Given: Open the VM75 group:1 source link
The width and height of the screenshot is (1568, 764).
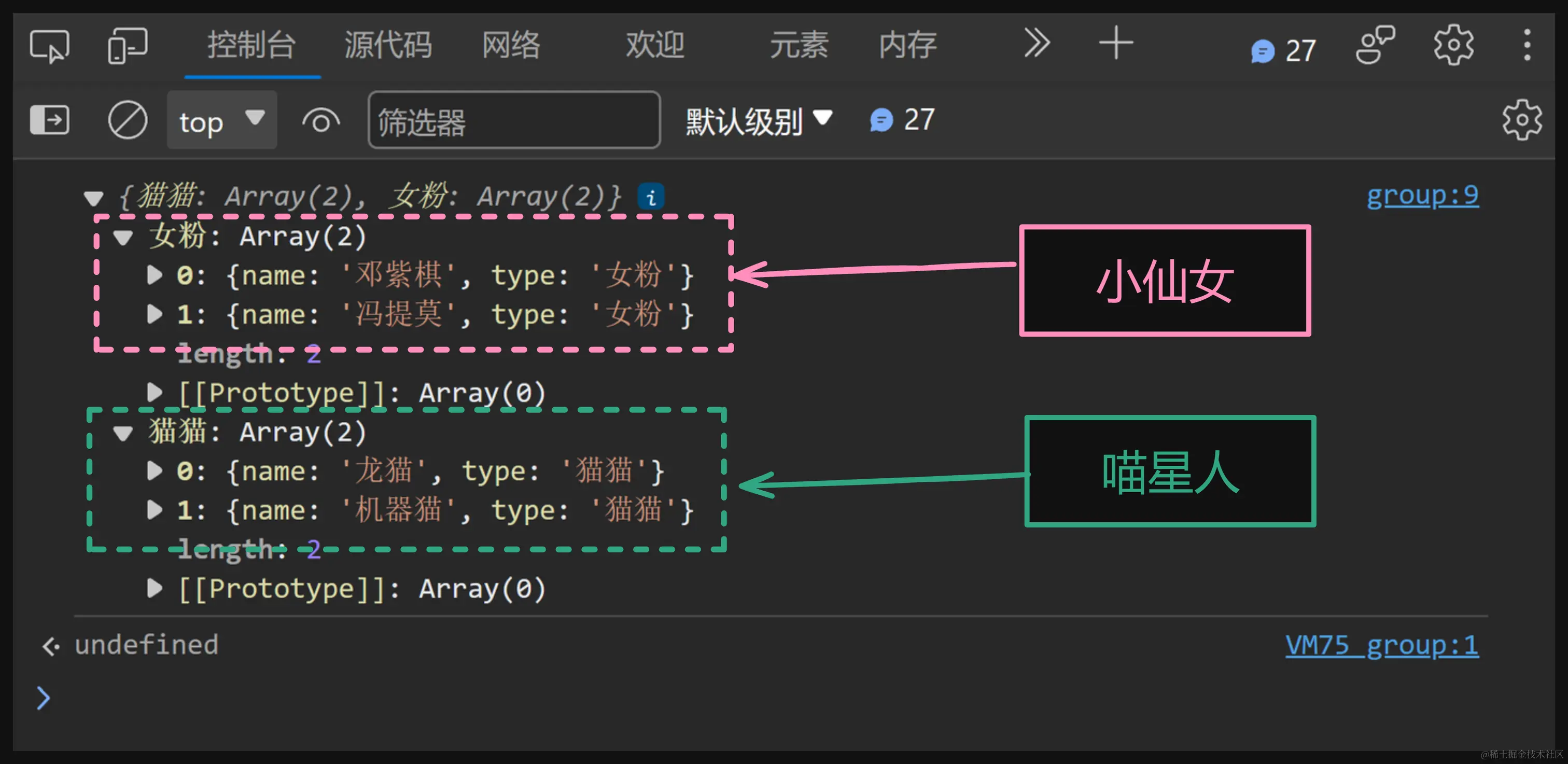Looking at the screenshot, I should tap(1381, 645).
